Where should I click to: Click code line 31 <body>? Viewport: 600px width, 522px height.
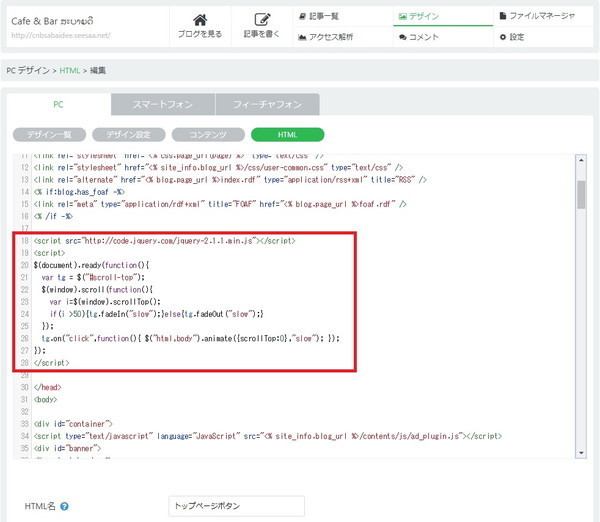click(x=45, y=400)
